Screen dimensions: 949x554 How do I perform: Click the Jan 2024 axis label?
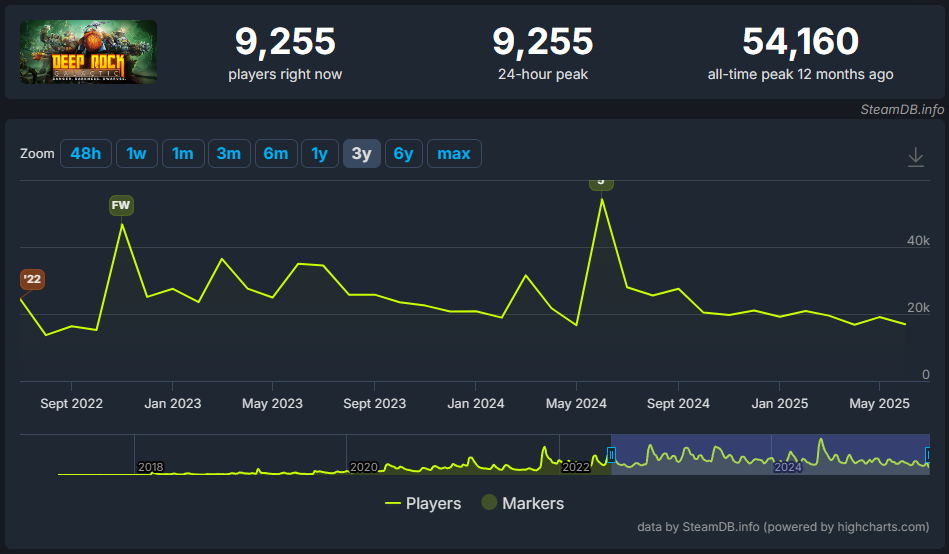tap(476, 404)
